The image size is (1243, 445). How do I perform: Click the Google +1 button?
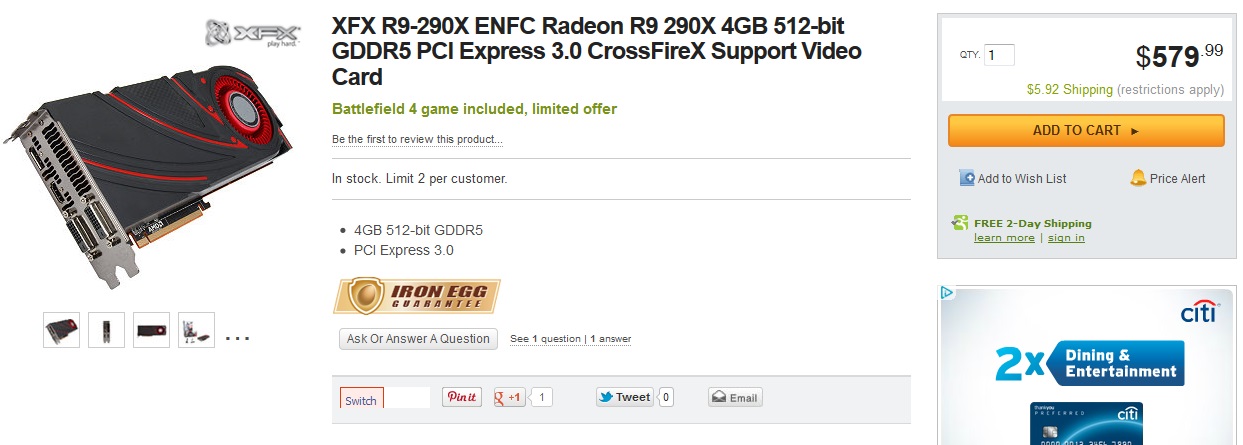pyautogui.click(x=510, y=397)
